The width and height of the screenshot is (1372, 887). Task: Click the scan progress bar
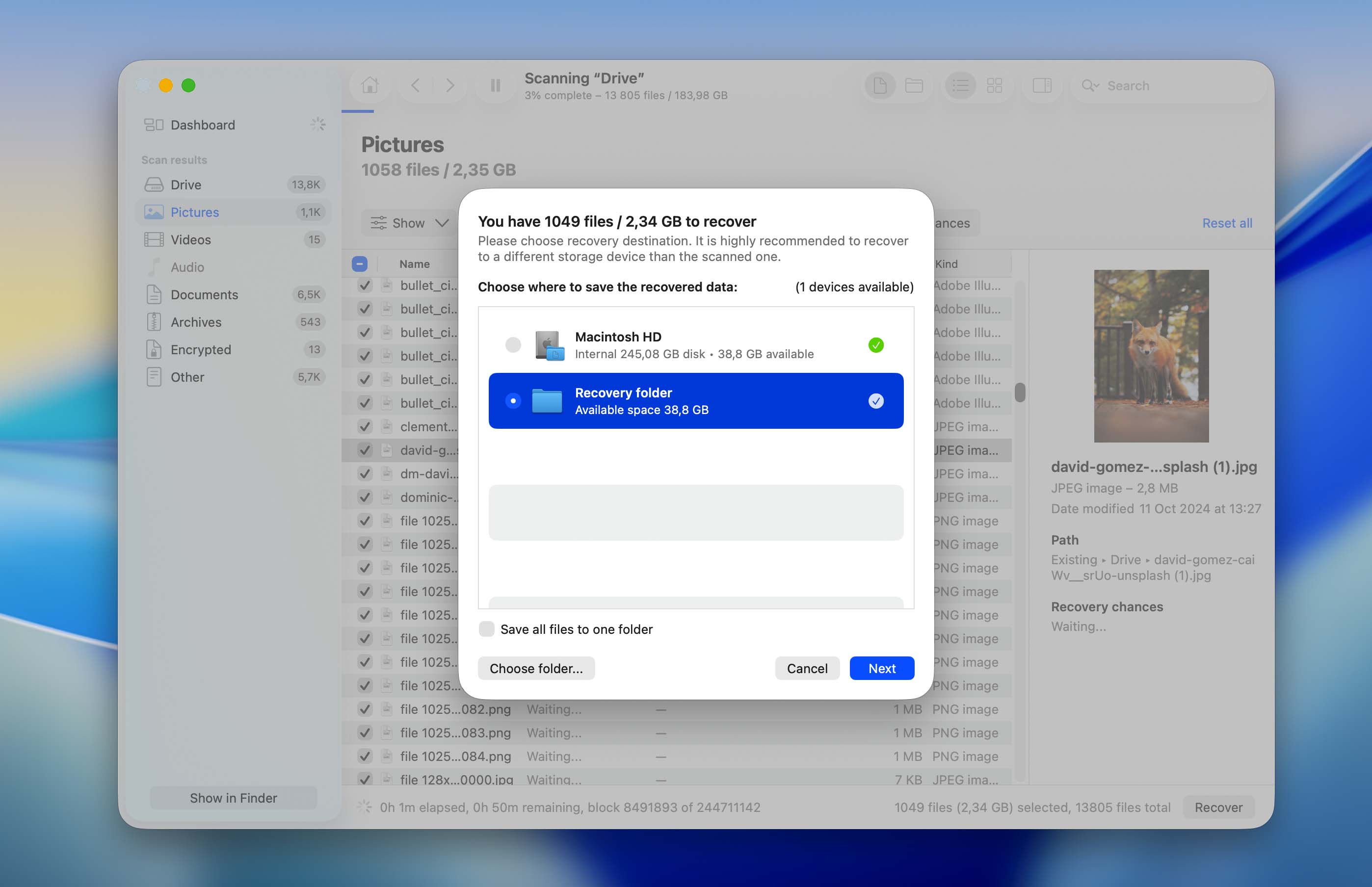(358, 111)
